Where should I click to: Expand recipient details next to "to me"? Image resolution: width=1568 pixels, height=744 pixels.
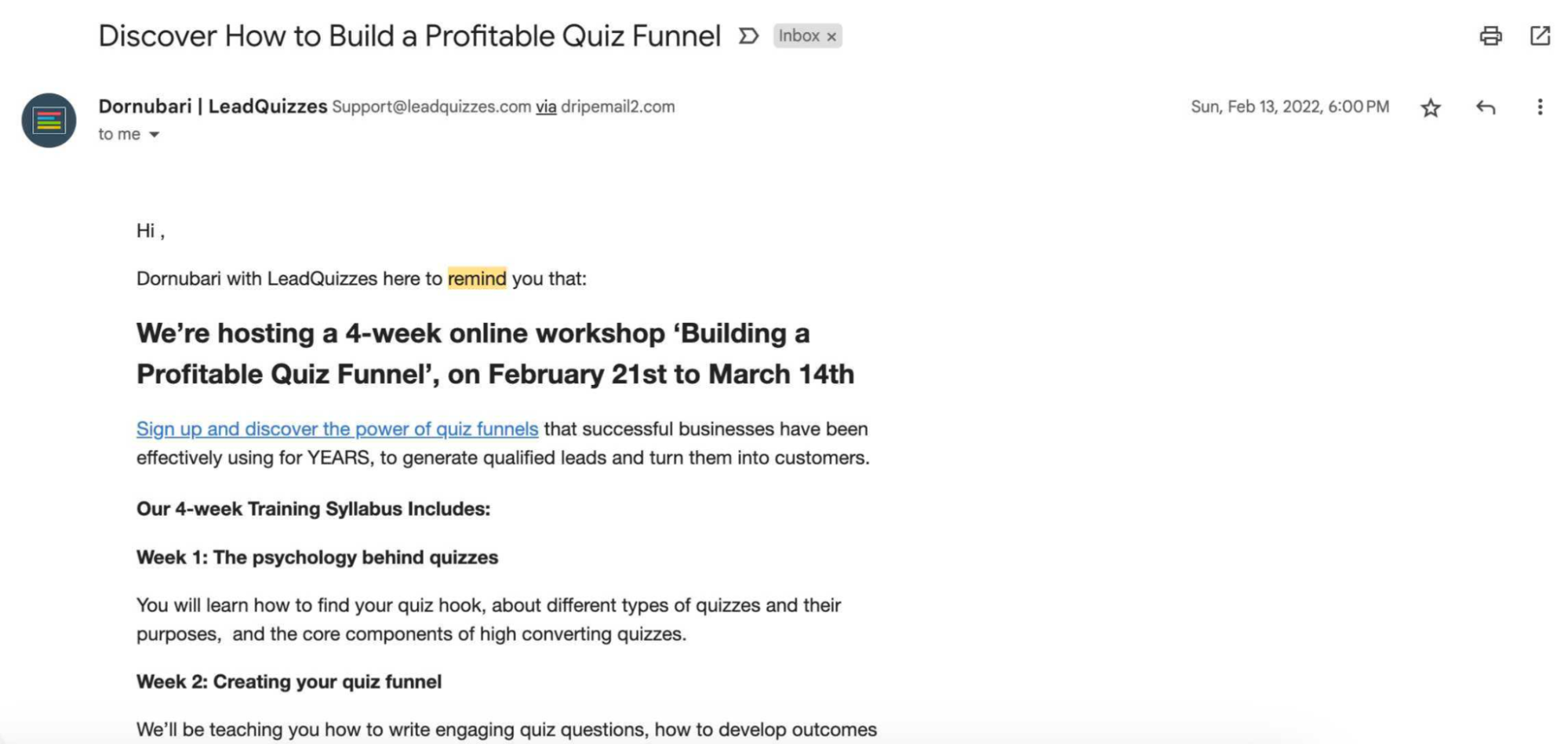click(155, 135)
